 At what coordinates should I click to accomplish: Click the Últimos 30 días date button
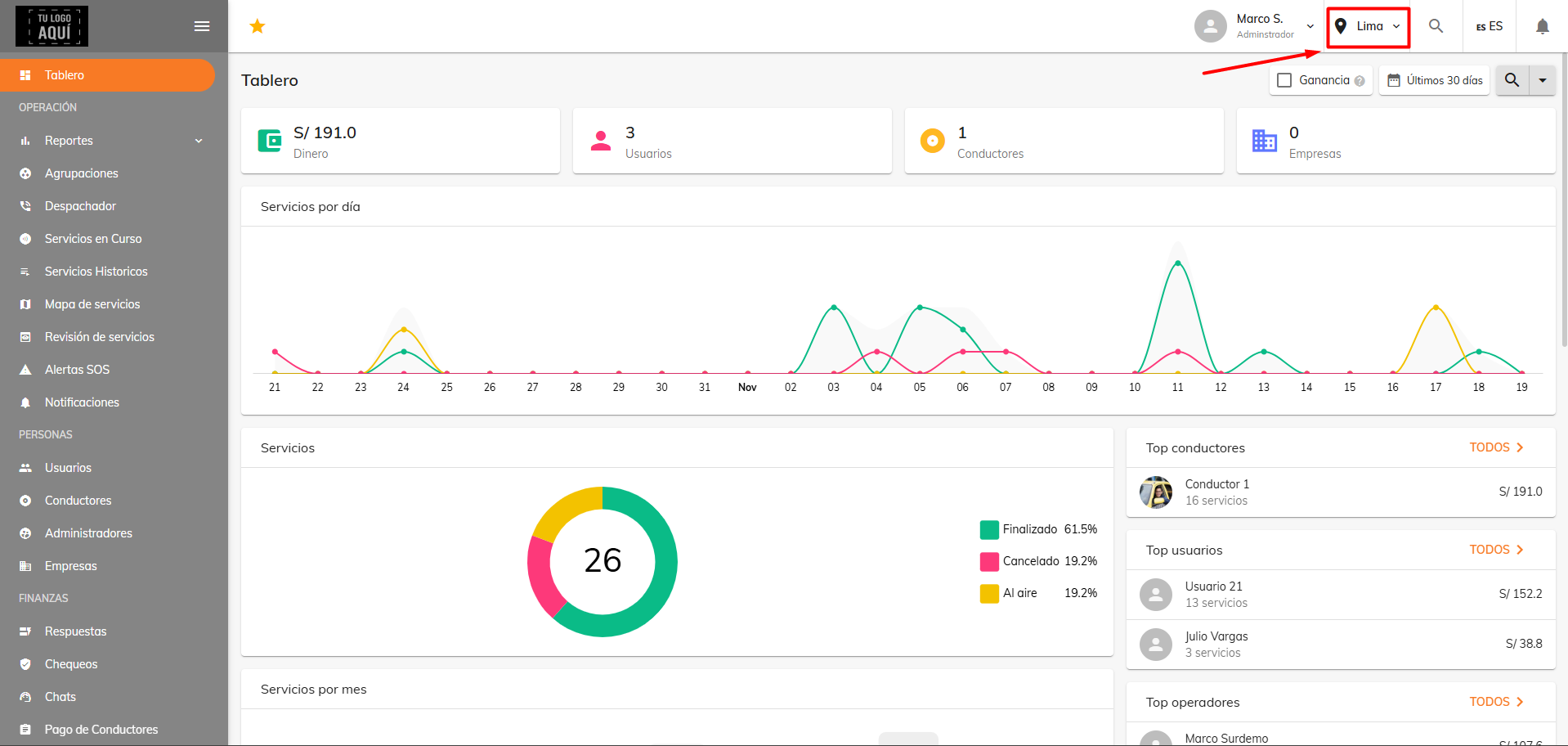tap(1435, 80)
